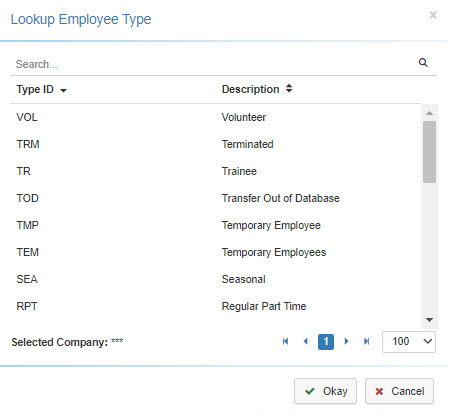Image resolution: width=449 pixels, height=415 pixels.
Task: Pick the RPT Regular Part Time row
Action: 215,306
